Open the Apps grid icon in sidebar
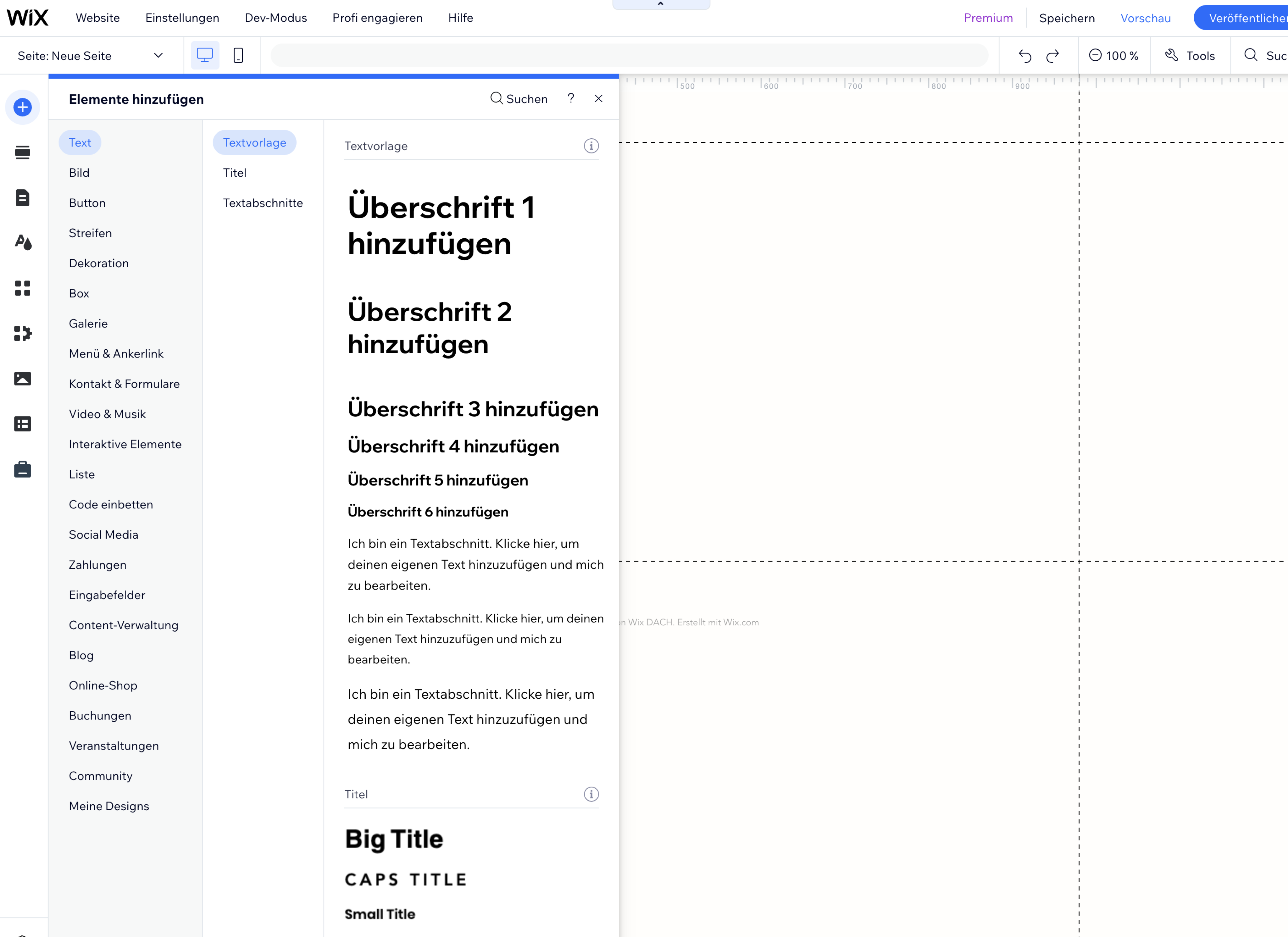 pyautogui.click(x=23, y=288)
